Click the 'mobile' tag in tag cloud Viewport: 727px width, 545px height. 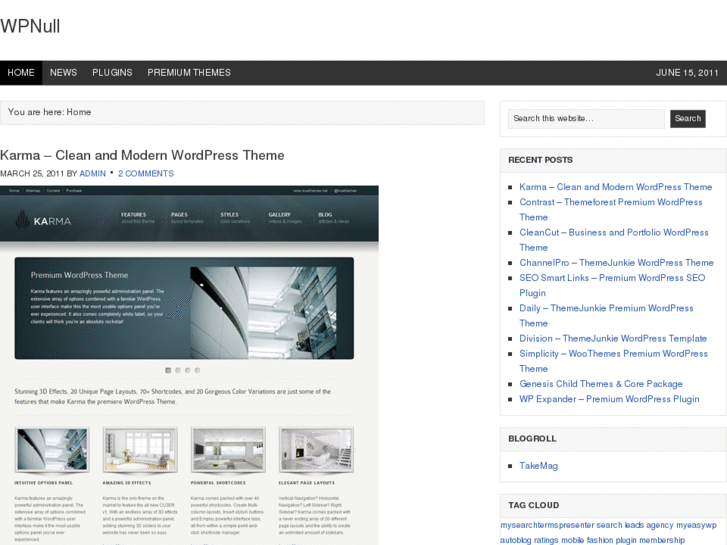coord(573,540)
